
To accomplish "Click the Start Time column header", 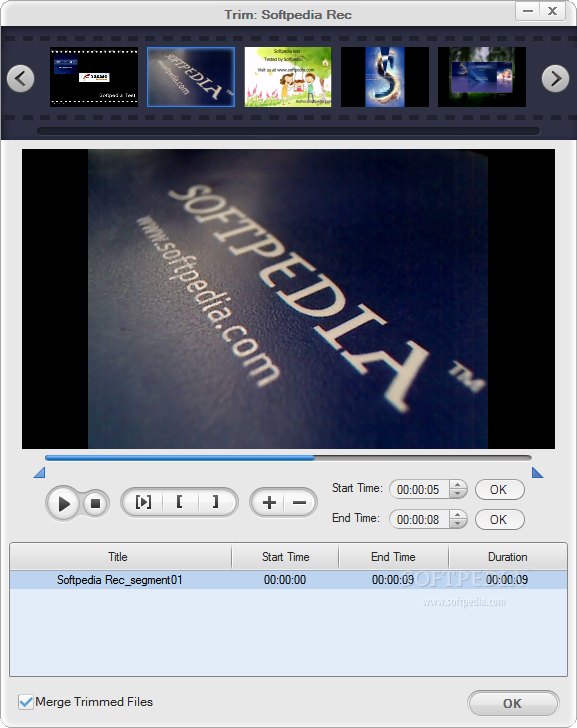I will pos(285,557).
